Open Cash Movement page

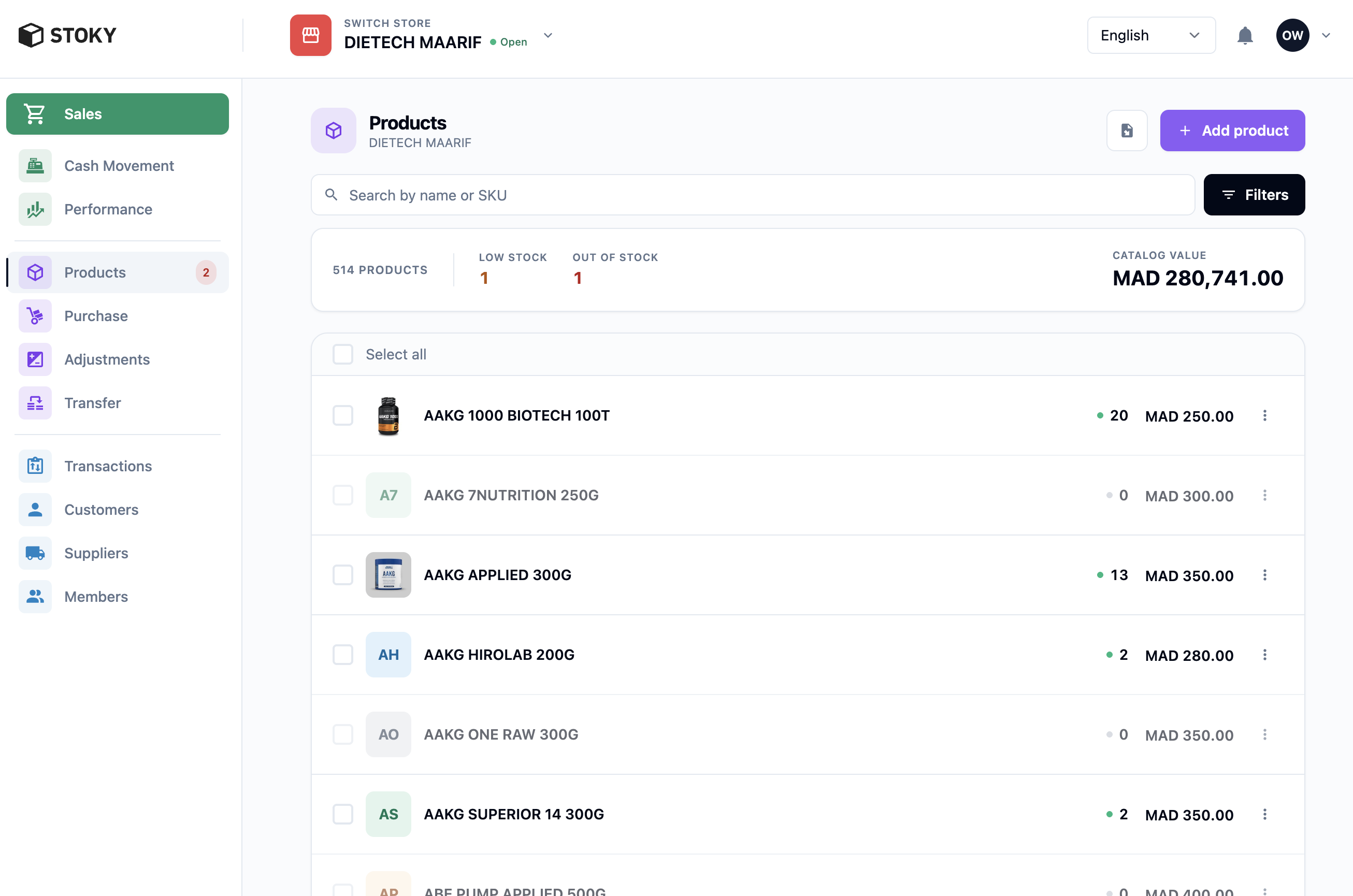point(118,166)
